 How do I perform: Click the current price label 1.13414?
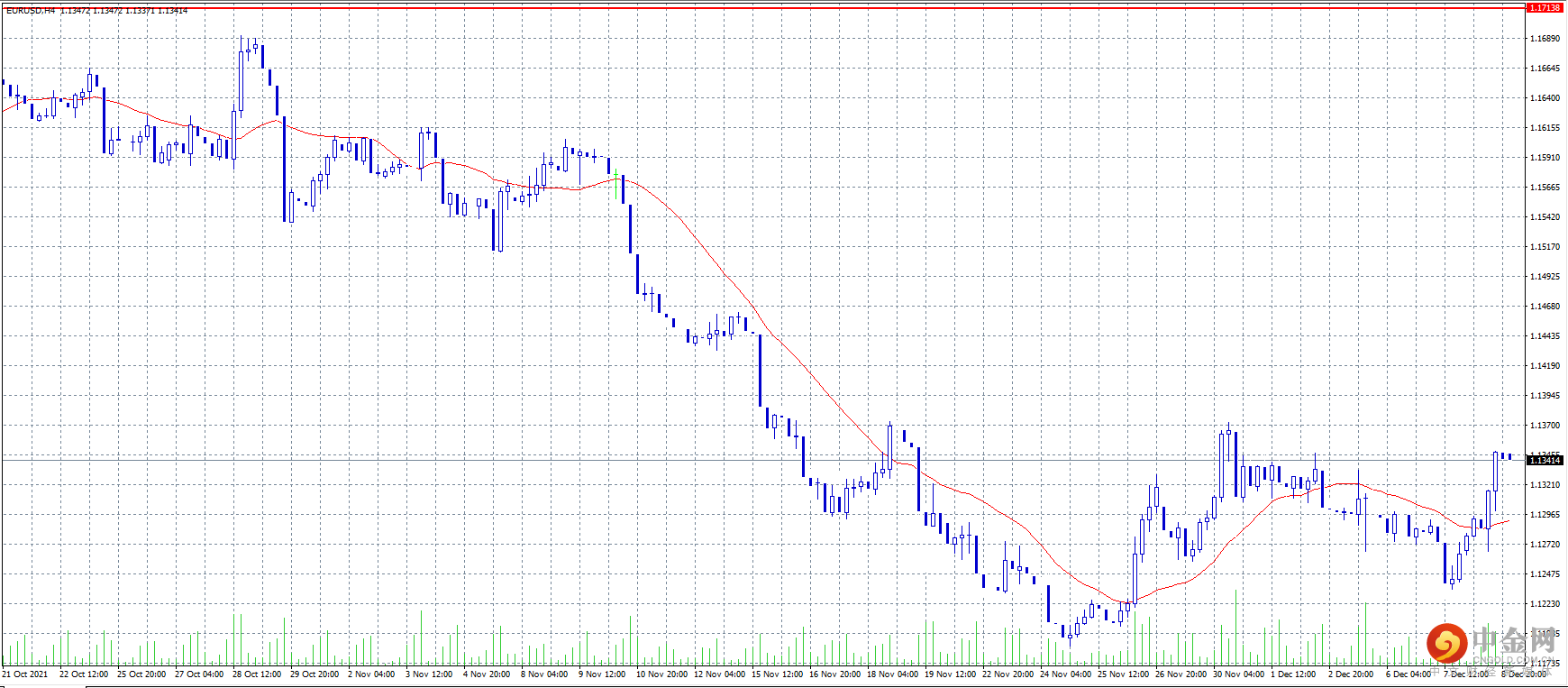[1545, 461]
